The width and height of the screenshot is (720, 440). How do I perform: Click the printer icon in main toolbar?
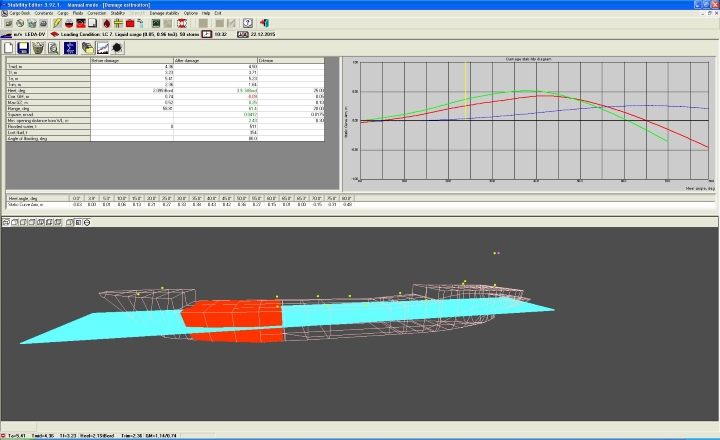43,23
